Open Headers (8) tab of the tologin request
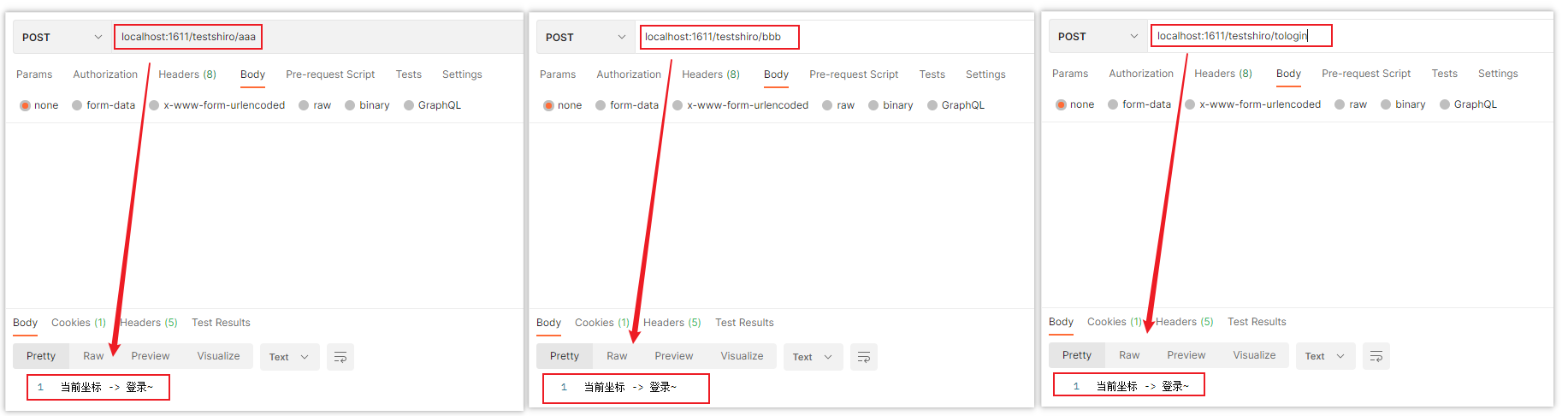Viewport: 1568px width, 416px height. [1223, 74]
